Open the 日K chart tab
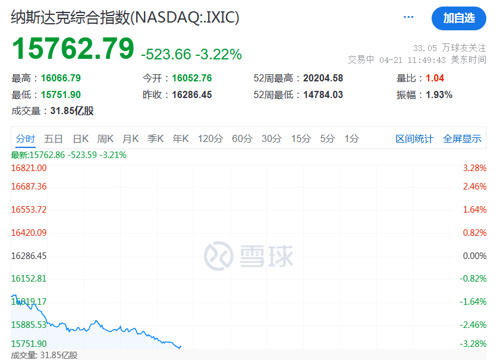 81,139
